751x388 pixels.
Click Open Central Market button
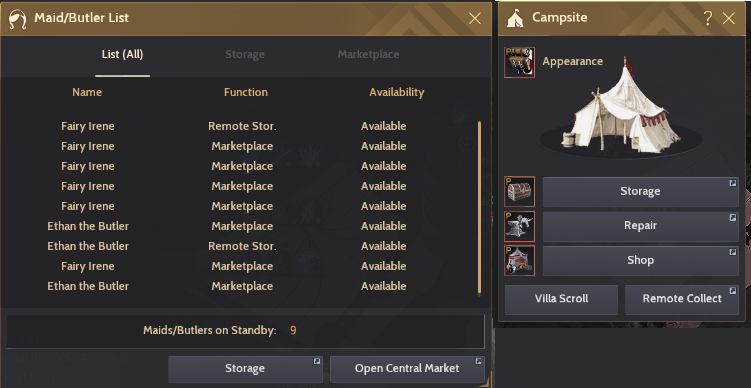pos(407,369)
